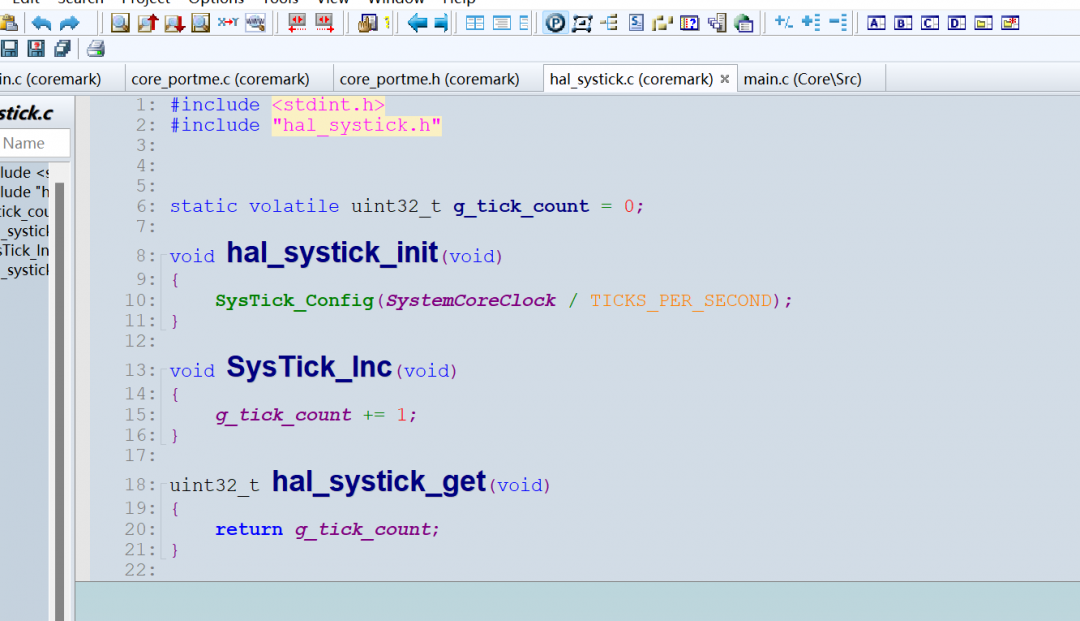
Task: Switch to core_portme.c (coremark) tab
Action: [220, 79]
